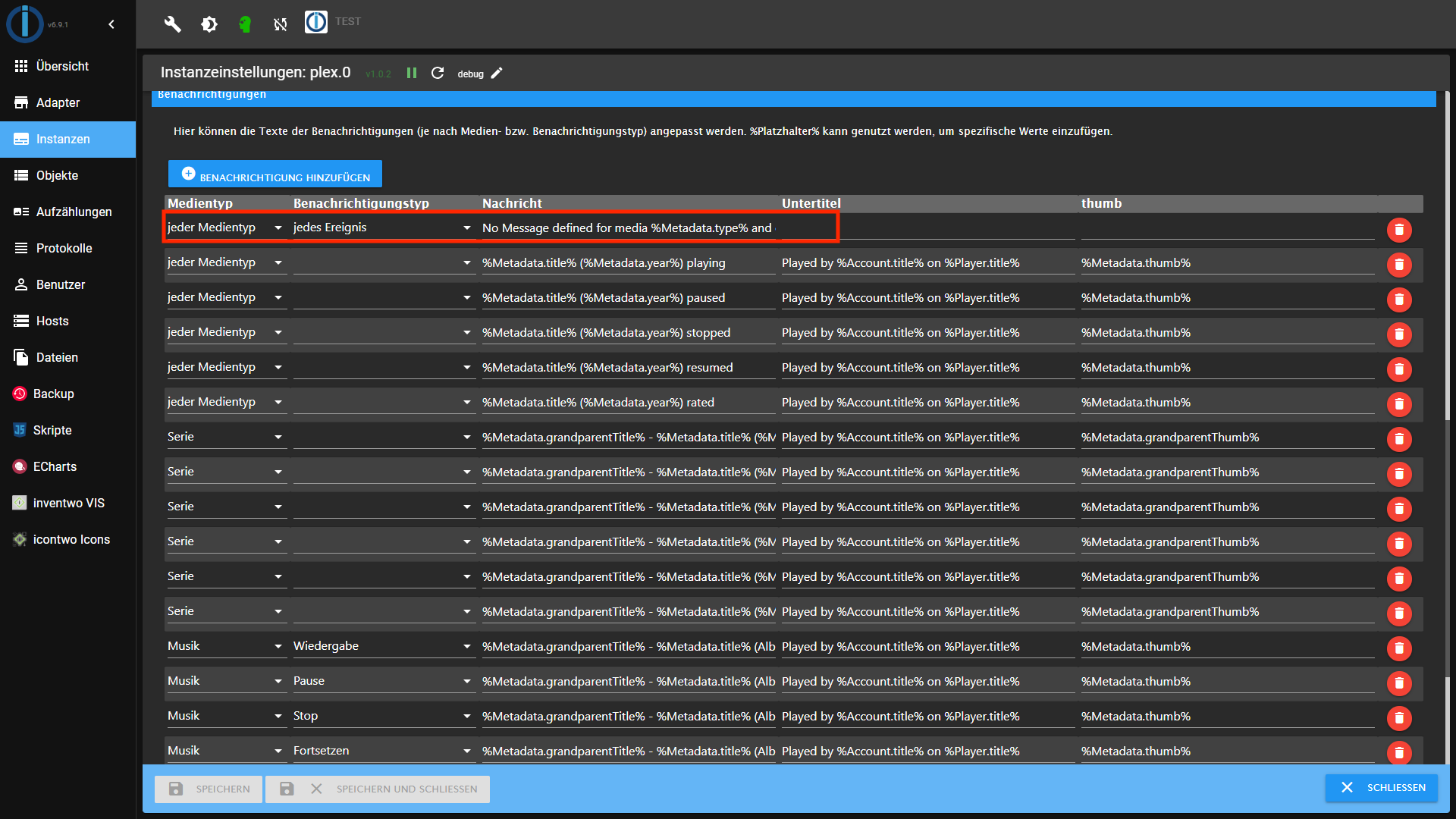1456x819 pixels.
Task: Click the thumb column header
Action: 1101,203
